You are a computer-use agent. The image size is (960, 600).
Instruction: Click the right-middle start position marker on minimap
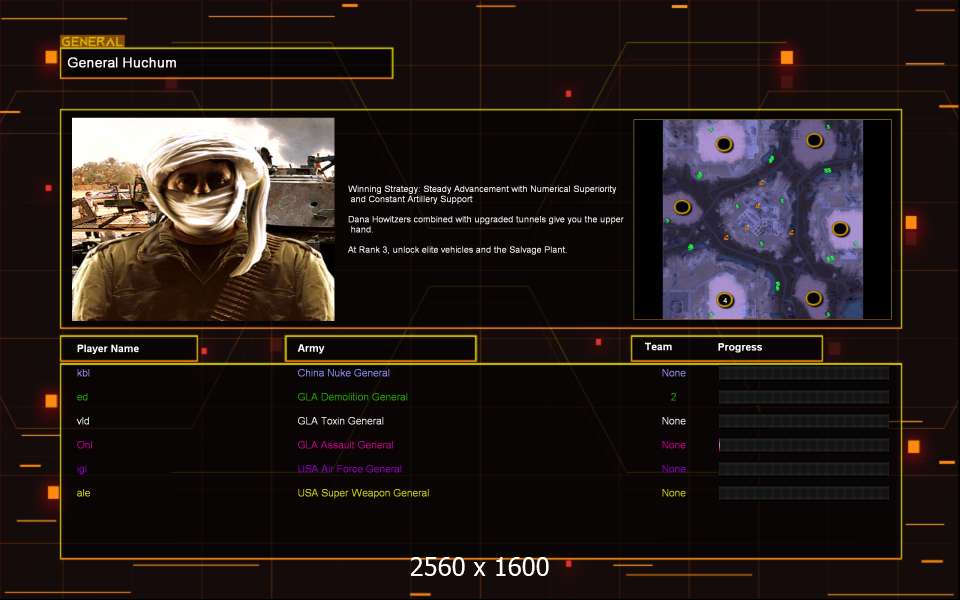(840, 229)
